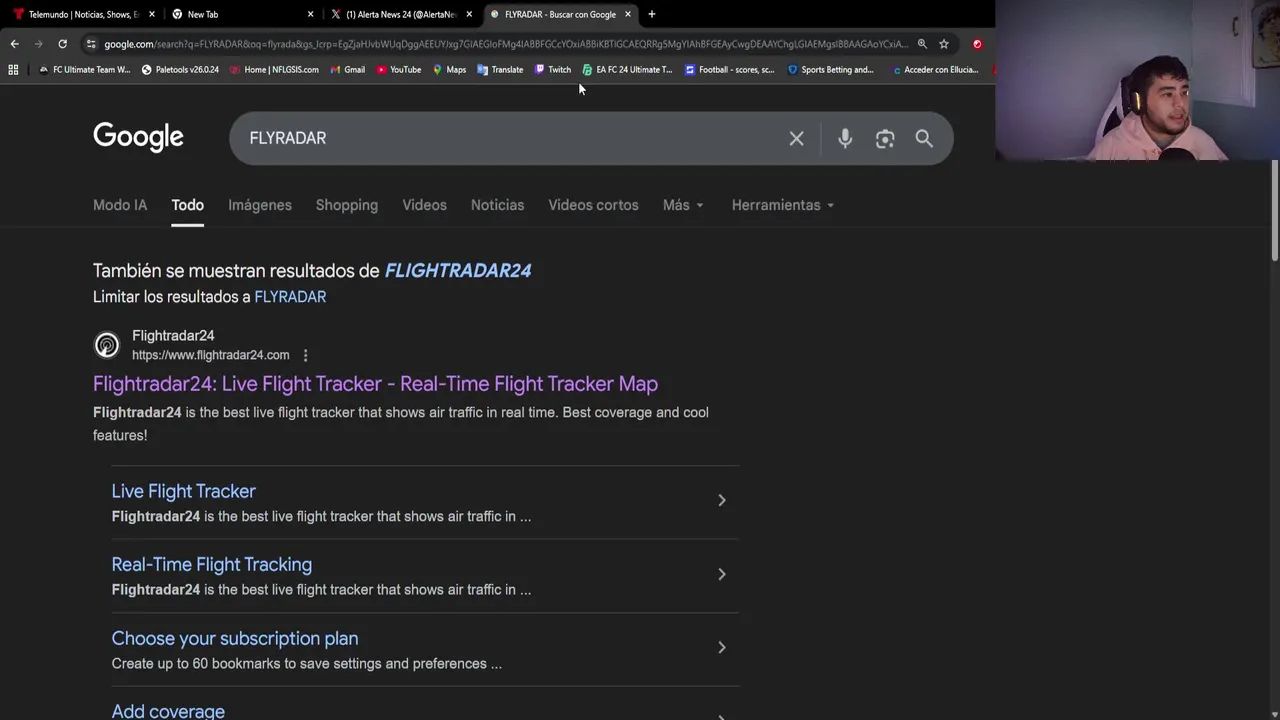Open FC Ultimate Team bookmark
Screen dimensions: 1280x720
(84, 70)
